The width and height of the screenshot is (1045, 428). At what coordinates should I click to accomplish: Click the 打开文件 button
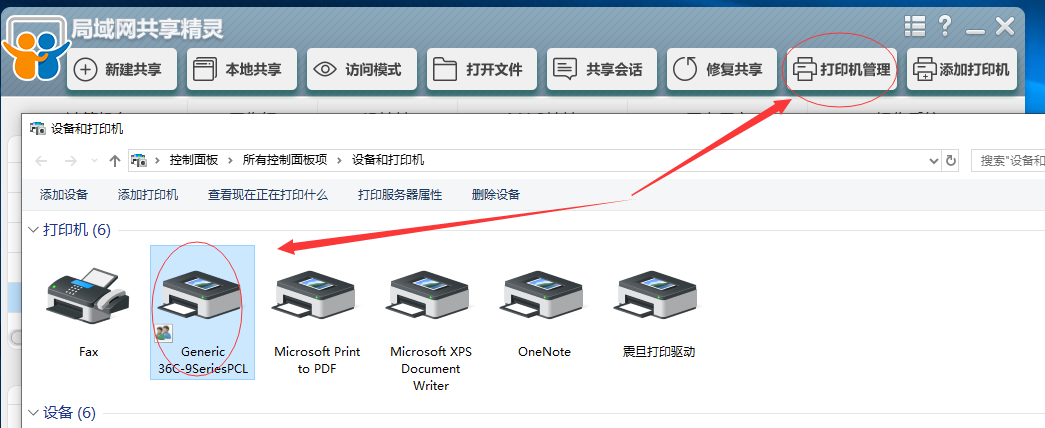point(482,69)
